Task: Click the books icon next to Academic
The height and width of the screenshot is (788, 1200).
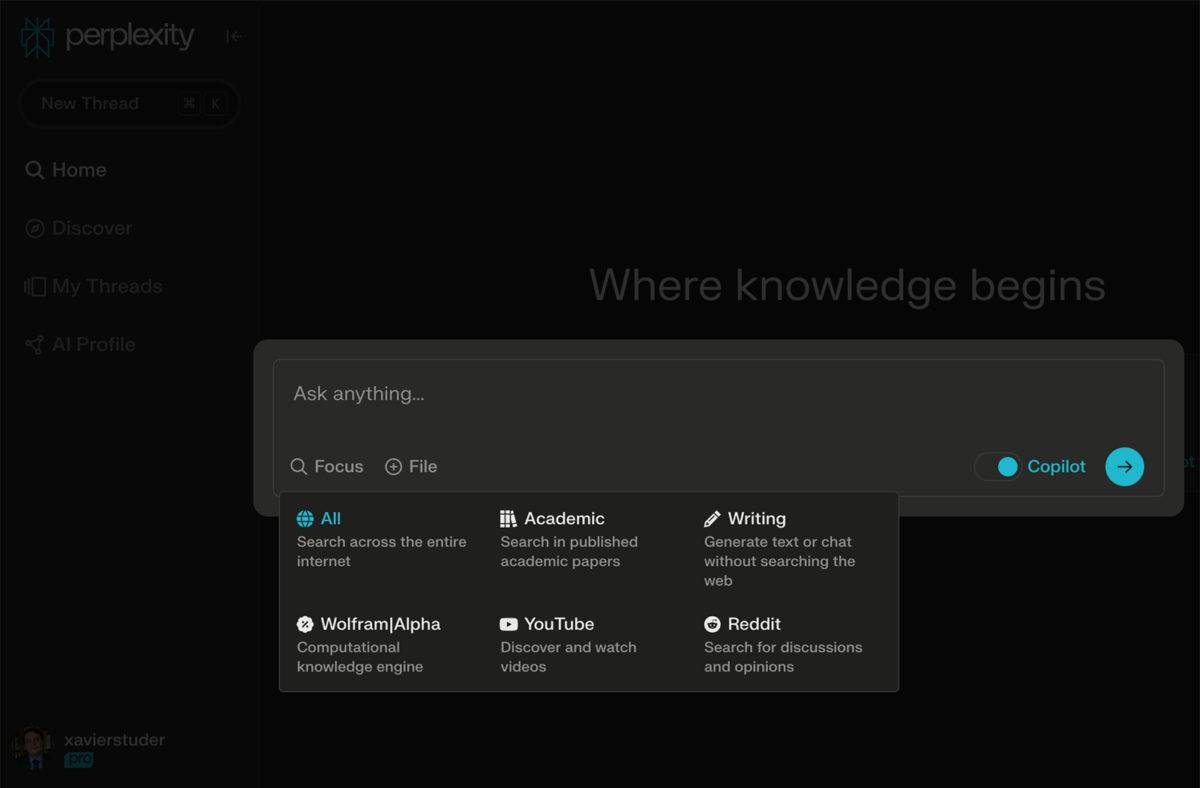Action: pos(508,519)
